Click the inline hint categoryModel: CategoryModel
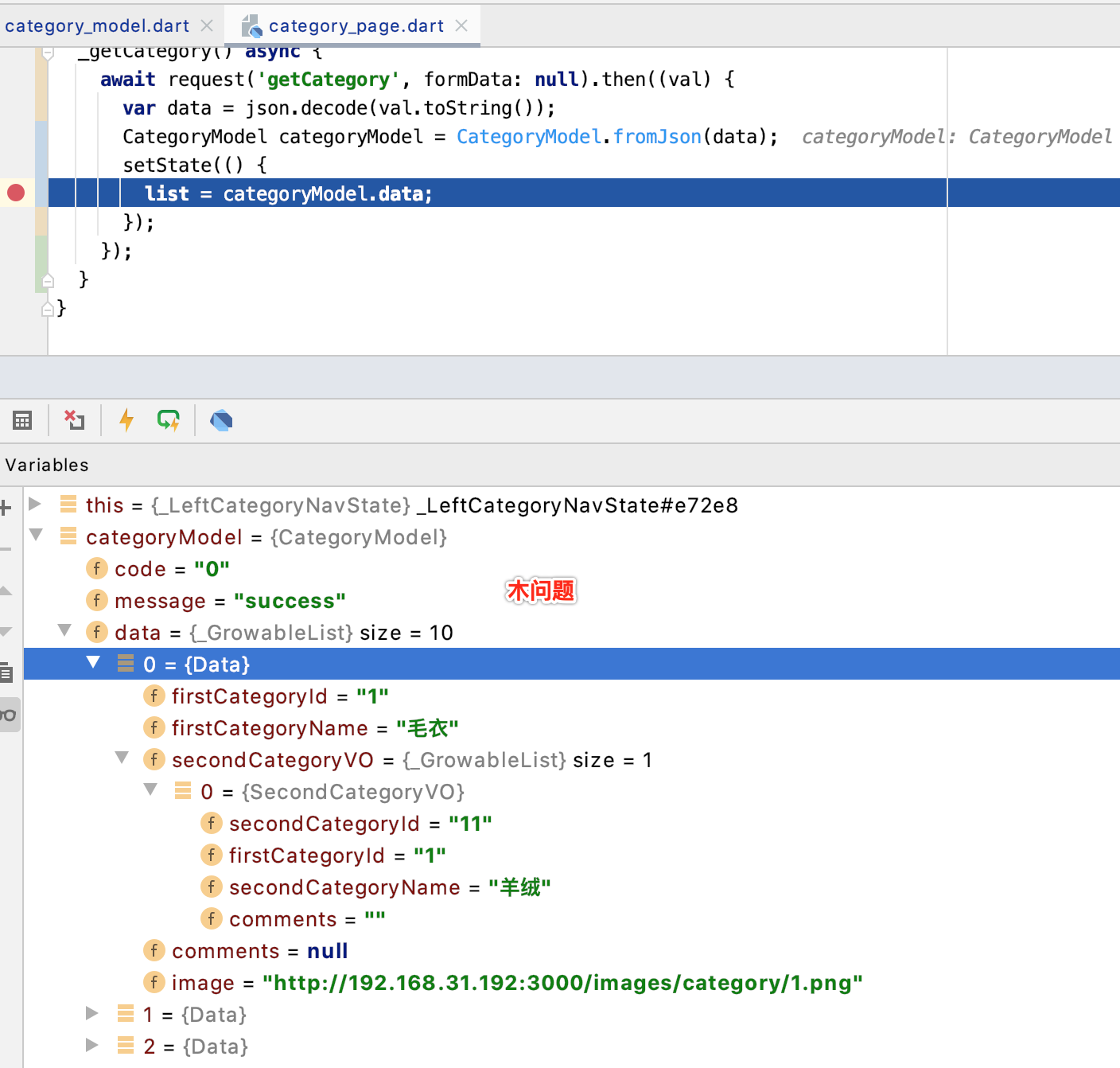Screen dimensions: 1120x1068 [956, 137]
